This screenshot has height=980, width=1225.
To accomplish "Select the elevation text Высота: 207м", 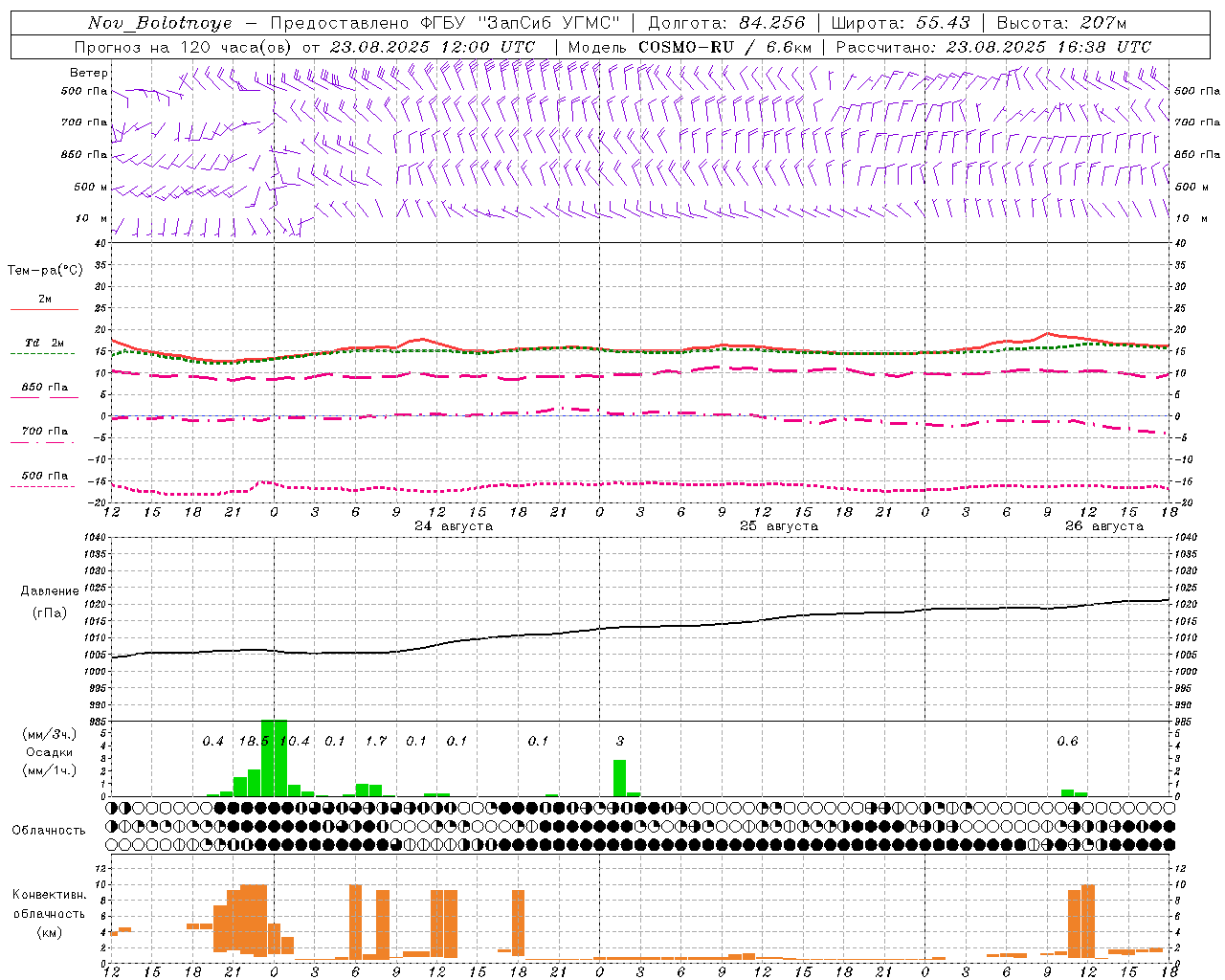I will tap(1062, 23).
